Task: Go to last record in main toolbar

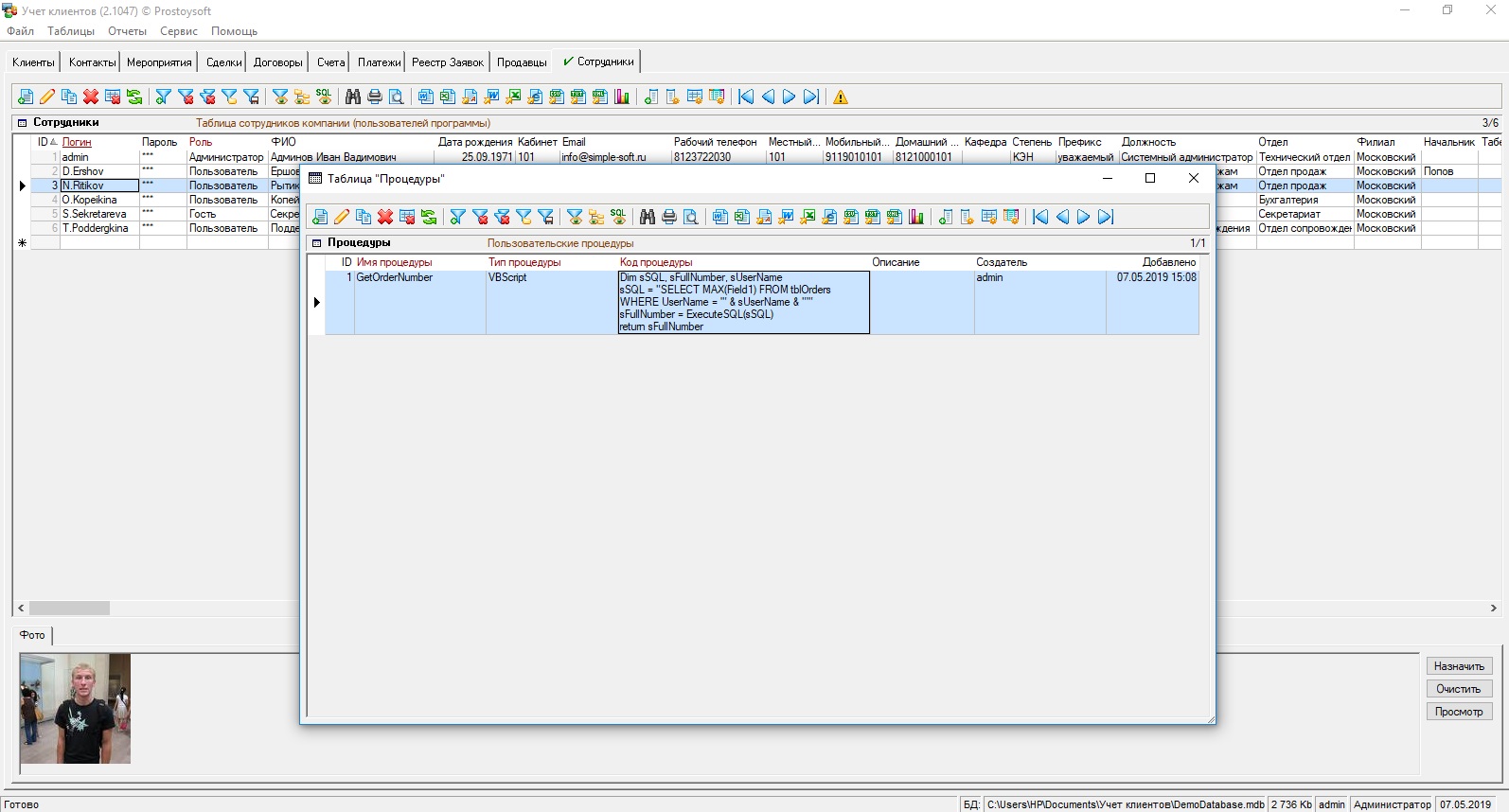Action: point(811,97)
